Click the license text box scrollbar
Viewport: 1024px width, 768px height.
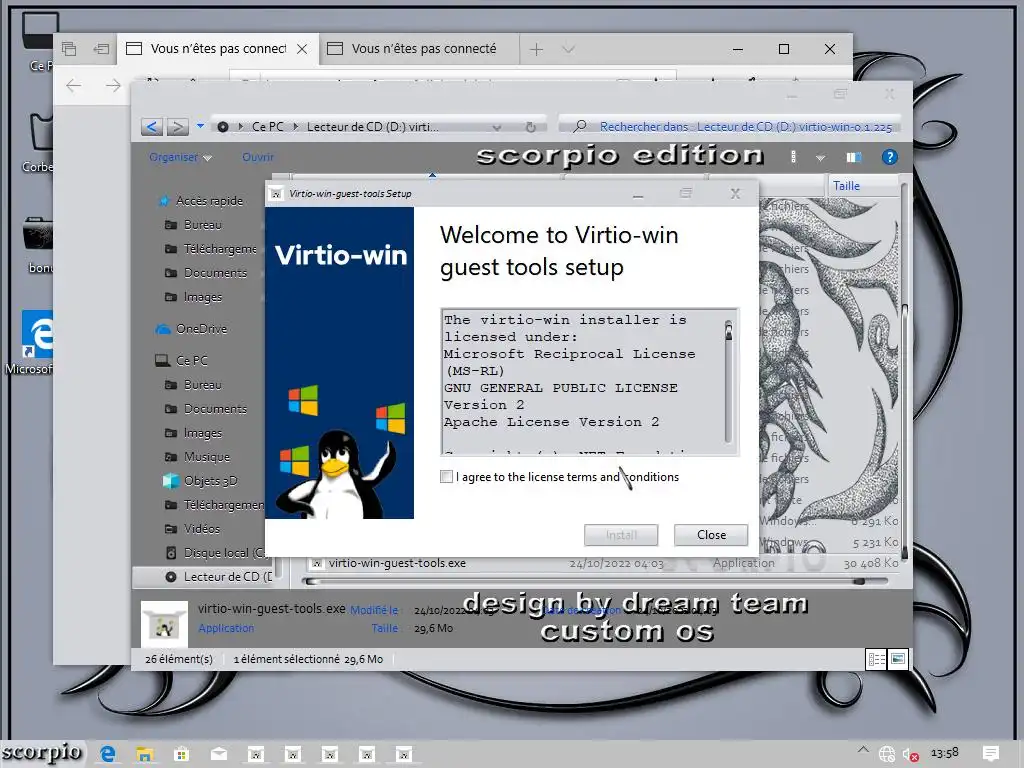click(728, 382)
